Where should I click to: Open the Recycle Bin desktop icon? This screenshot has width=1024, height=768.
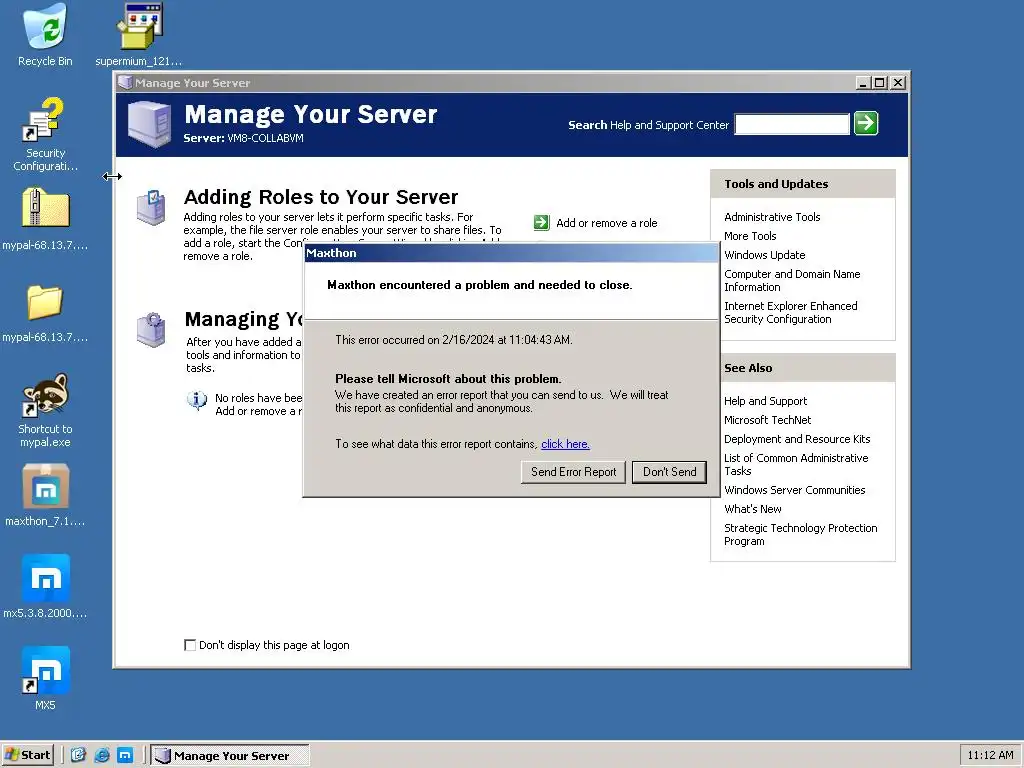(44, 26)
